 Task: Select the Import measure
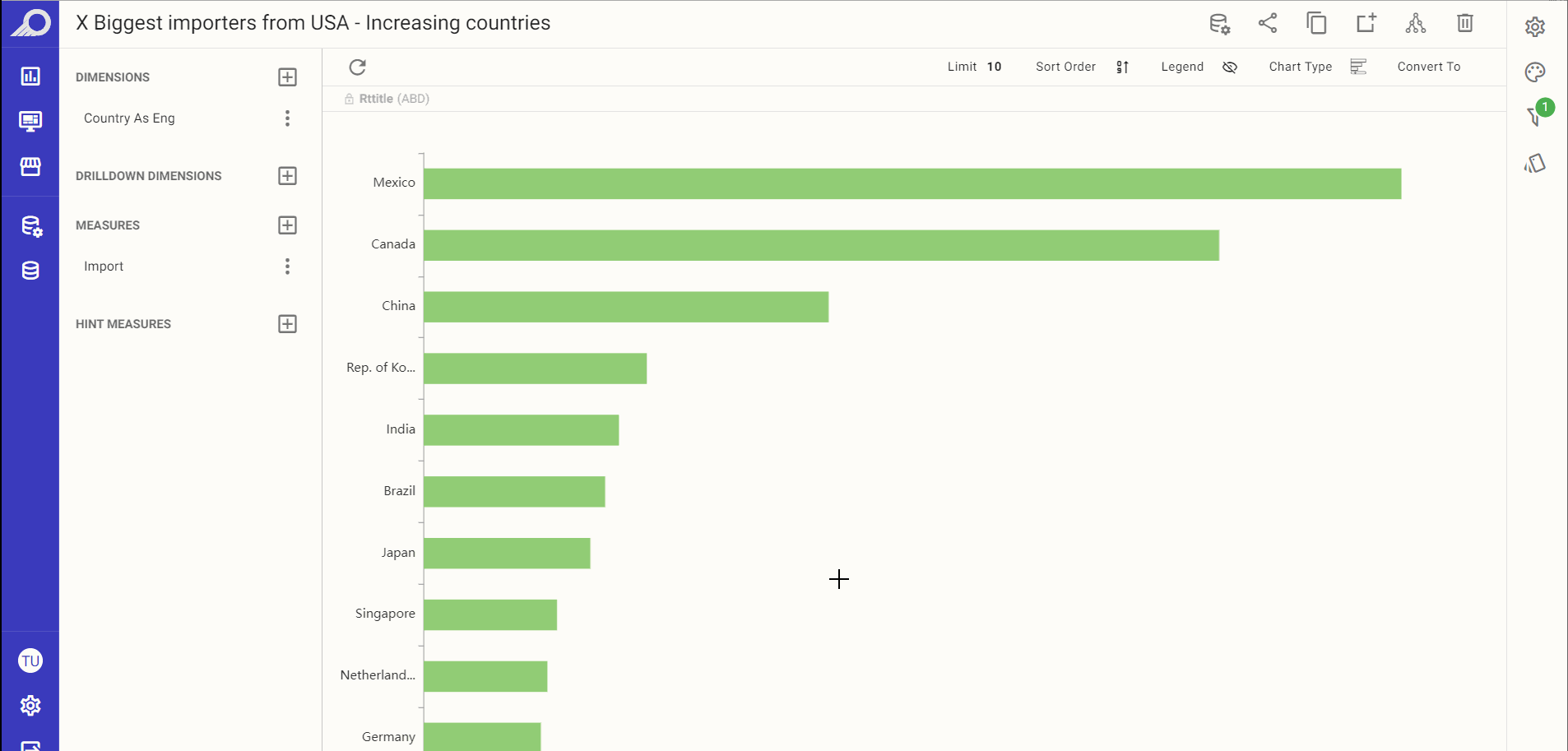tap(104, 267)
